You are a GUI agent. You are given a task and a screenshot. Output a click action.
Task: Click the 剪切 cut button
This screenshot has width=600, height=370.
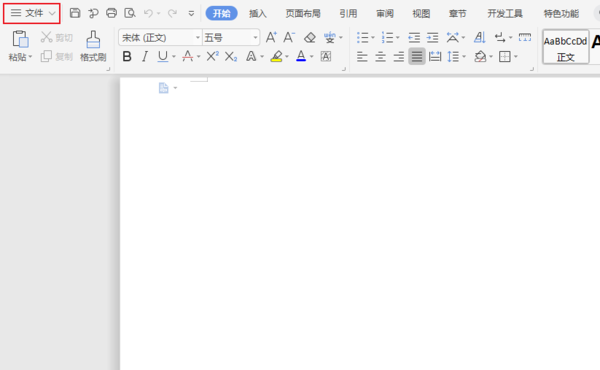tap(57, 37)
